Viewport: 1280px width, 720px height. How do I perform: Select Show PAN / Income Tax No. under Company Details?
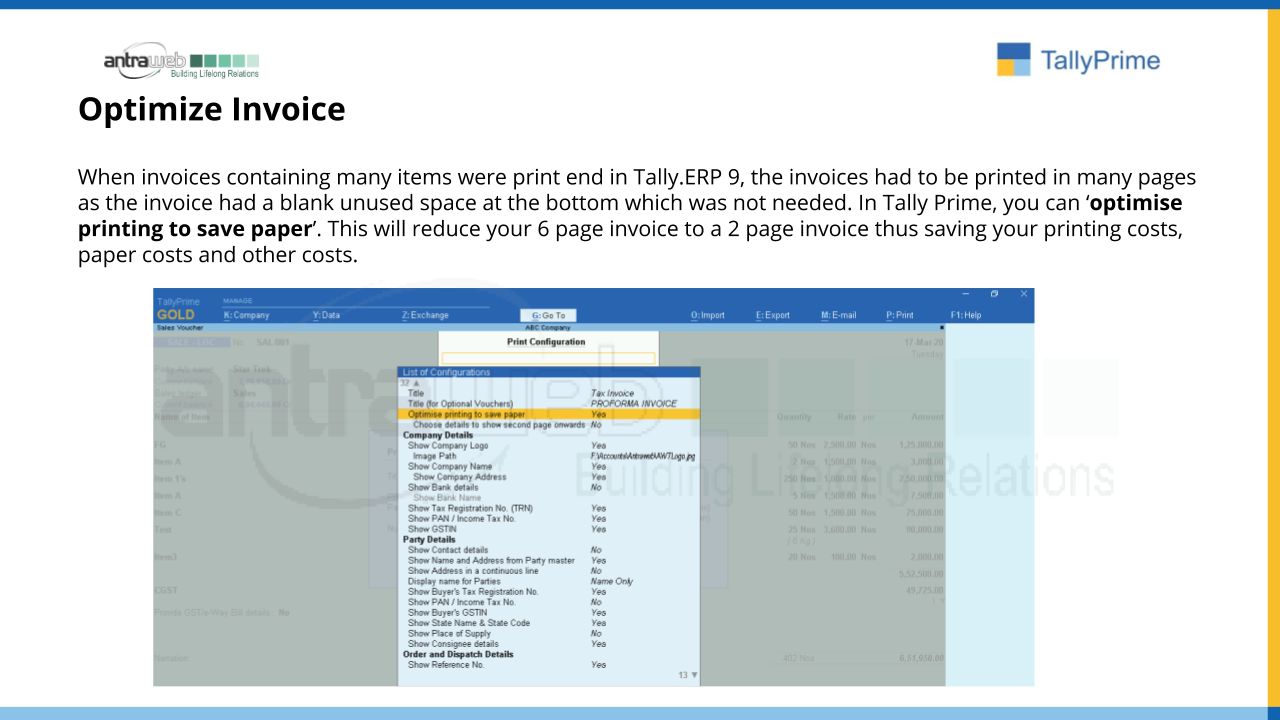click(549, 519)
